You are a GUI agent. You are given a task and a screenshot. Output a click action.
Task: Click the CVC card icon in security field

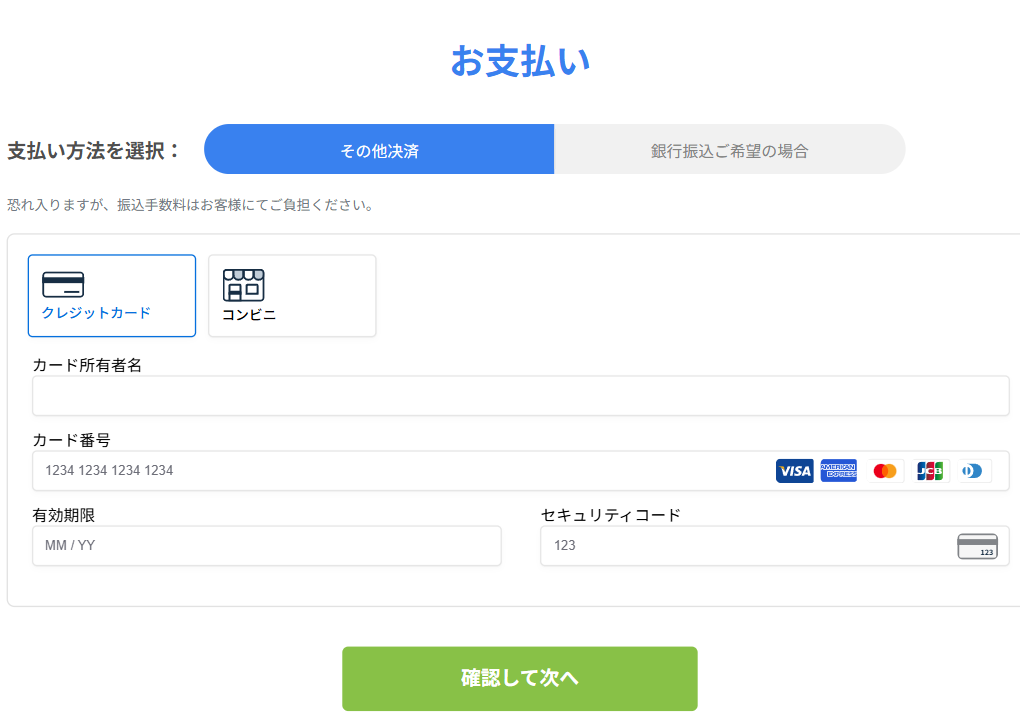[977, 546]
